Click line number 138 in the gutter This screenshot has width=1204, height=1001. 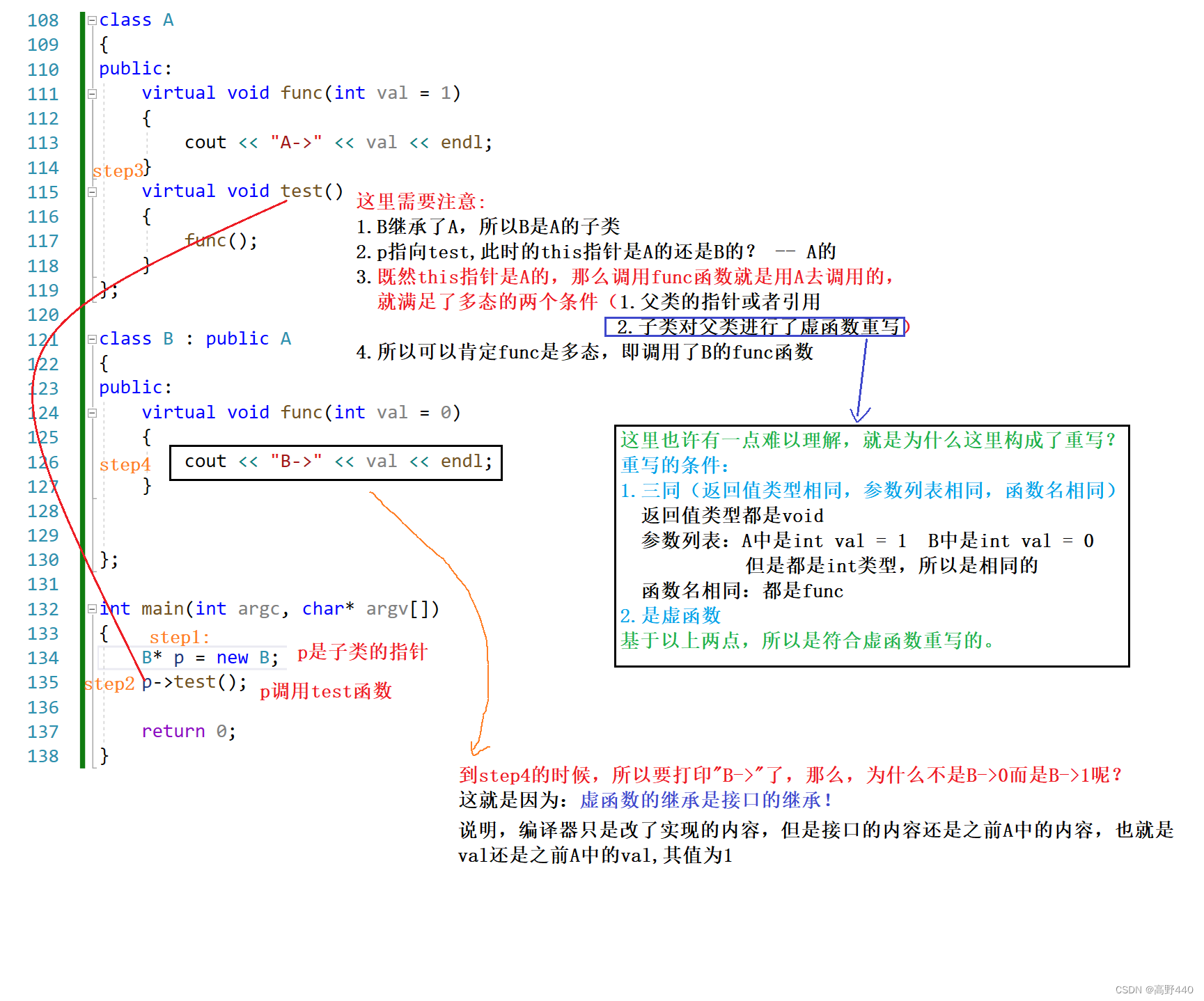(x=43, y=757)
